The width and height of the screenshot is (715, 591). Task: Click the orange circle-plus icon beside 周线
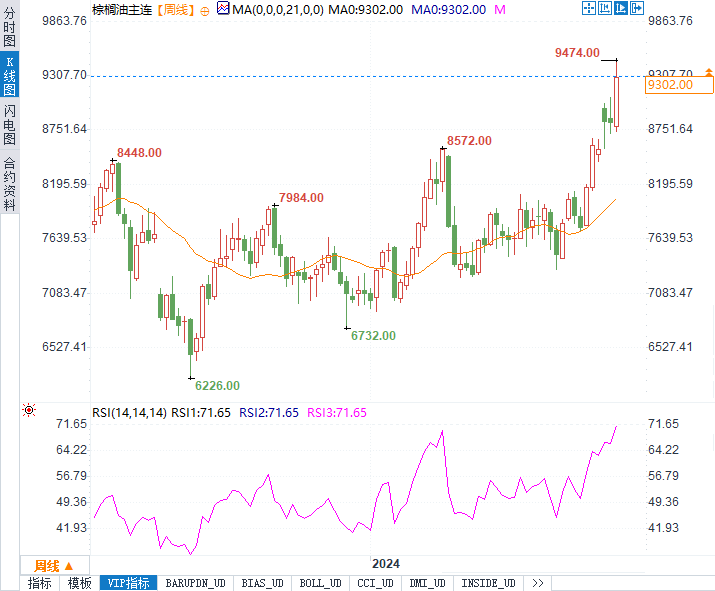205,10
